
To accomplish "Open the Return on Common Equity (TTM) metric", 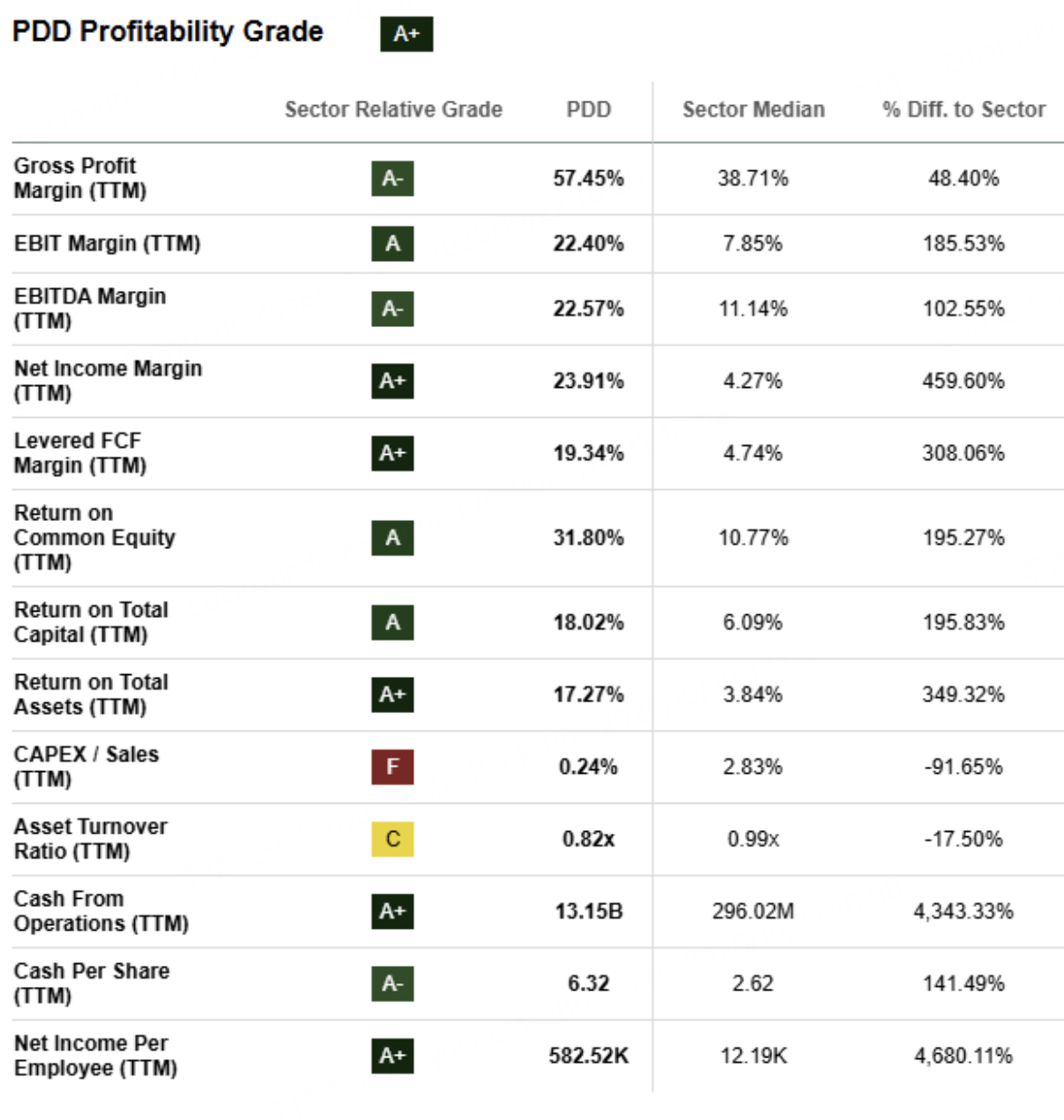I will (x=94, y=537).
